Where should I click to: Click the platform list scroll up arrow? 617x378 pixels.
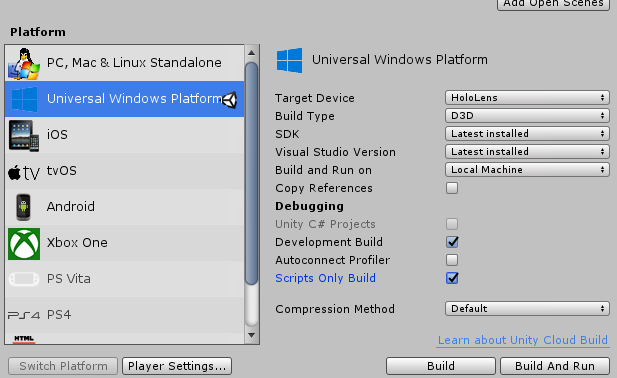pyautogui.click(x=251, y=53)
